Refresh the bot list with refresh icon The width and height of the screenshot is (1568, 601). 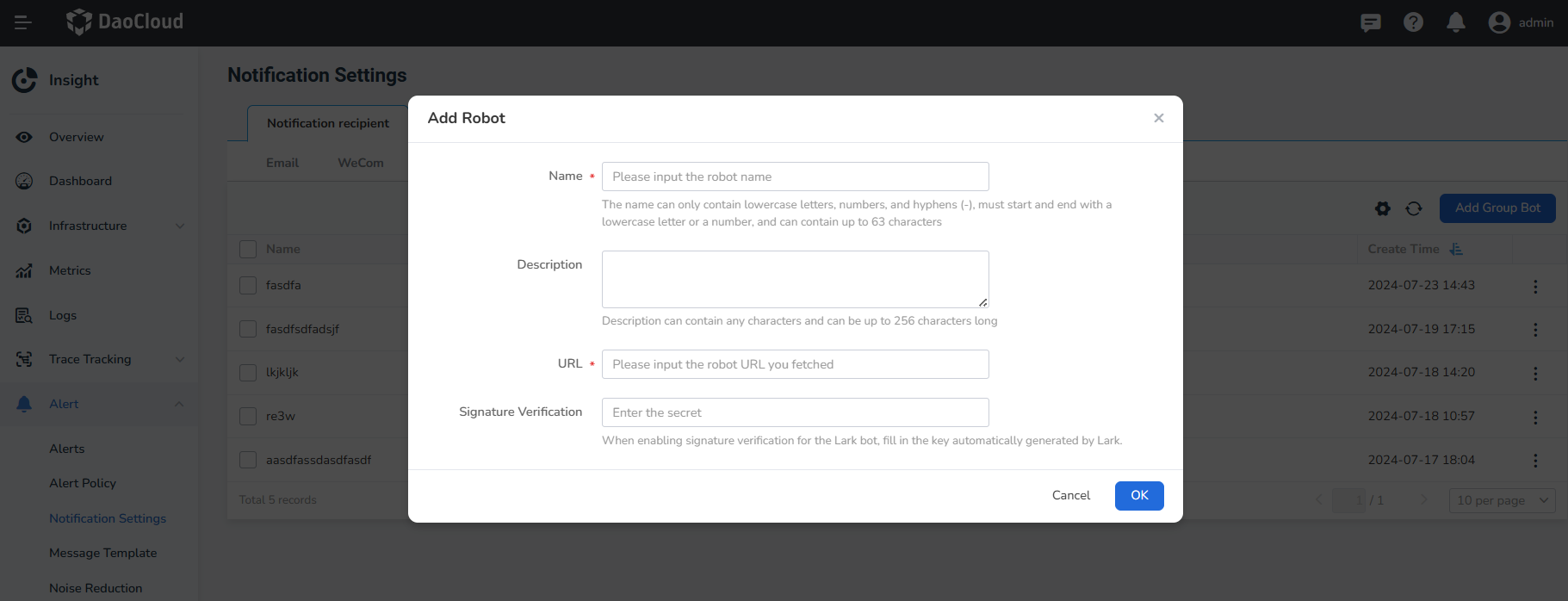point(1414,208)
